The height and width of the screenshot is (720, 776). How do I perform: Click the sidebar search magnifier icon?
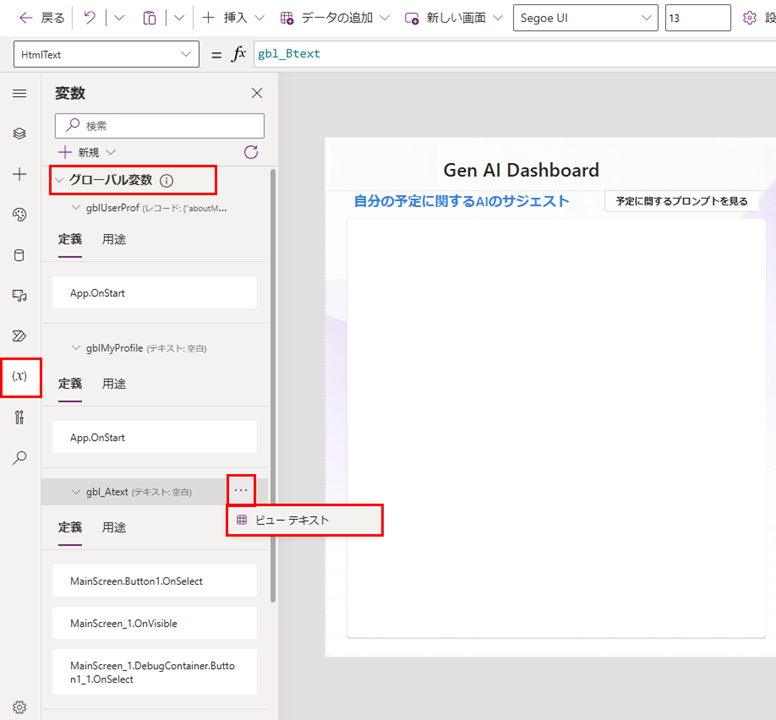pos(20,457)
